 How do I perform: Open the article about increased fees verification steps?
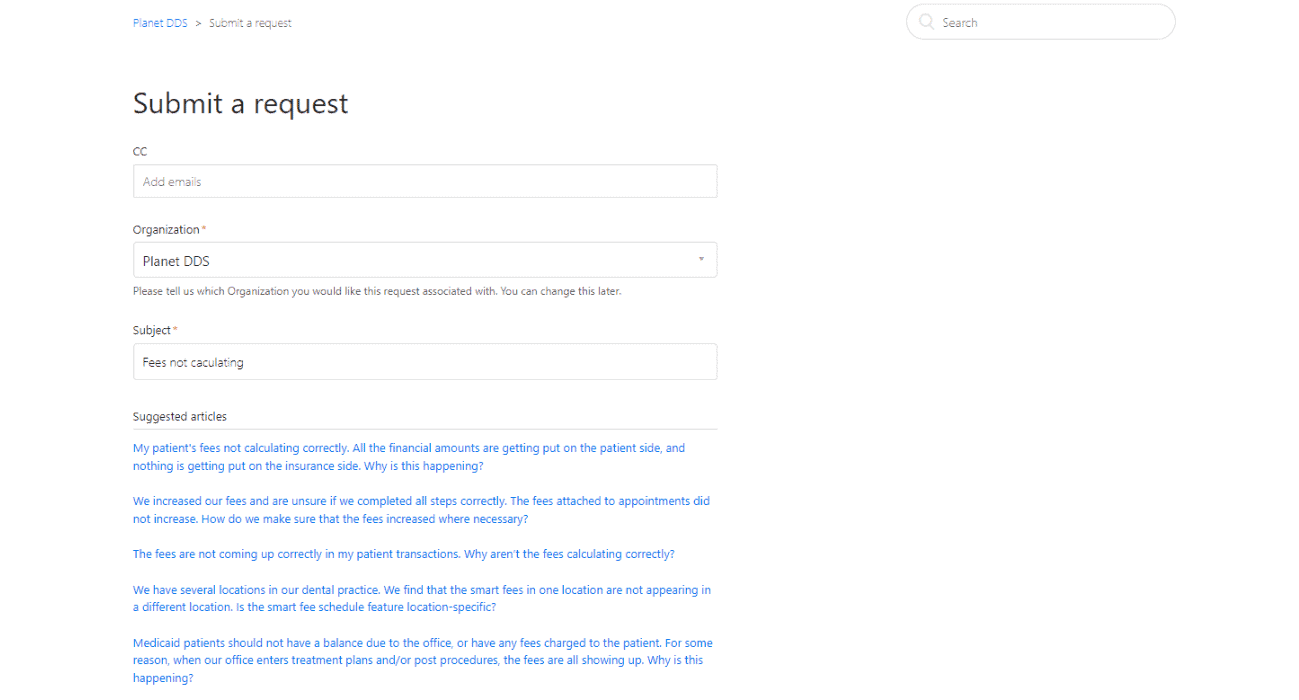point(420,509)
